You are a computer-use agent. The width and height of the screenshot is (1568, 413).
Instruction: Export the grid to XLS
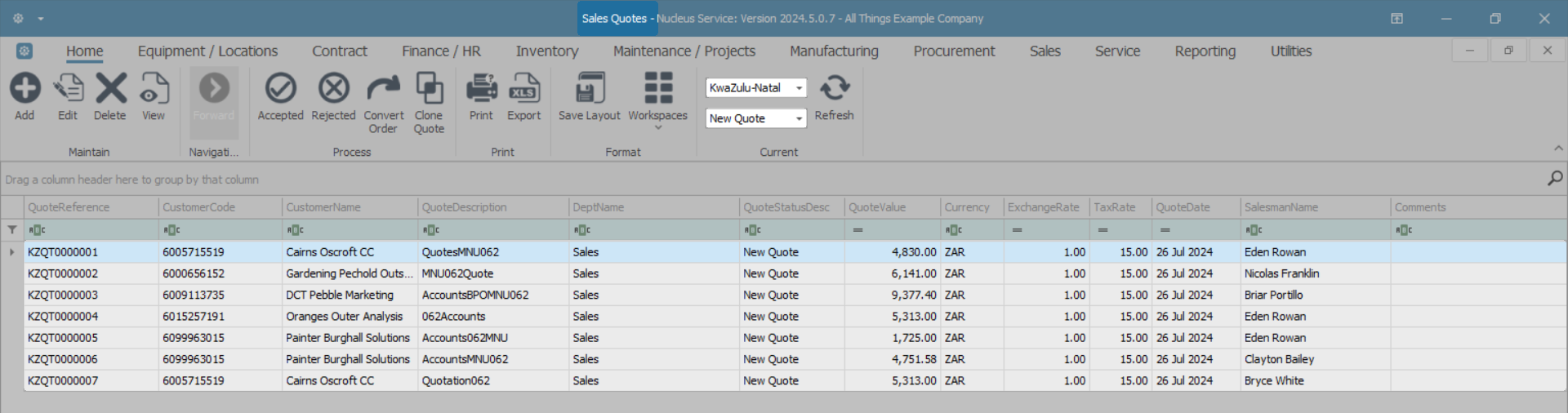[523, 89]
